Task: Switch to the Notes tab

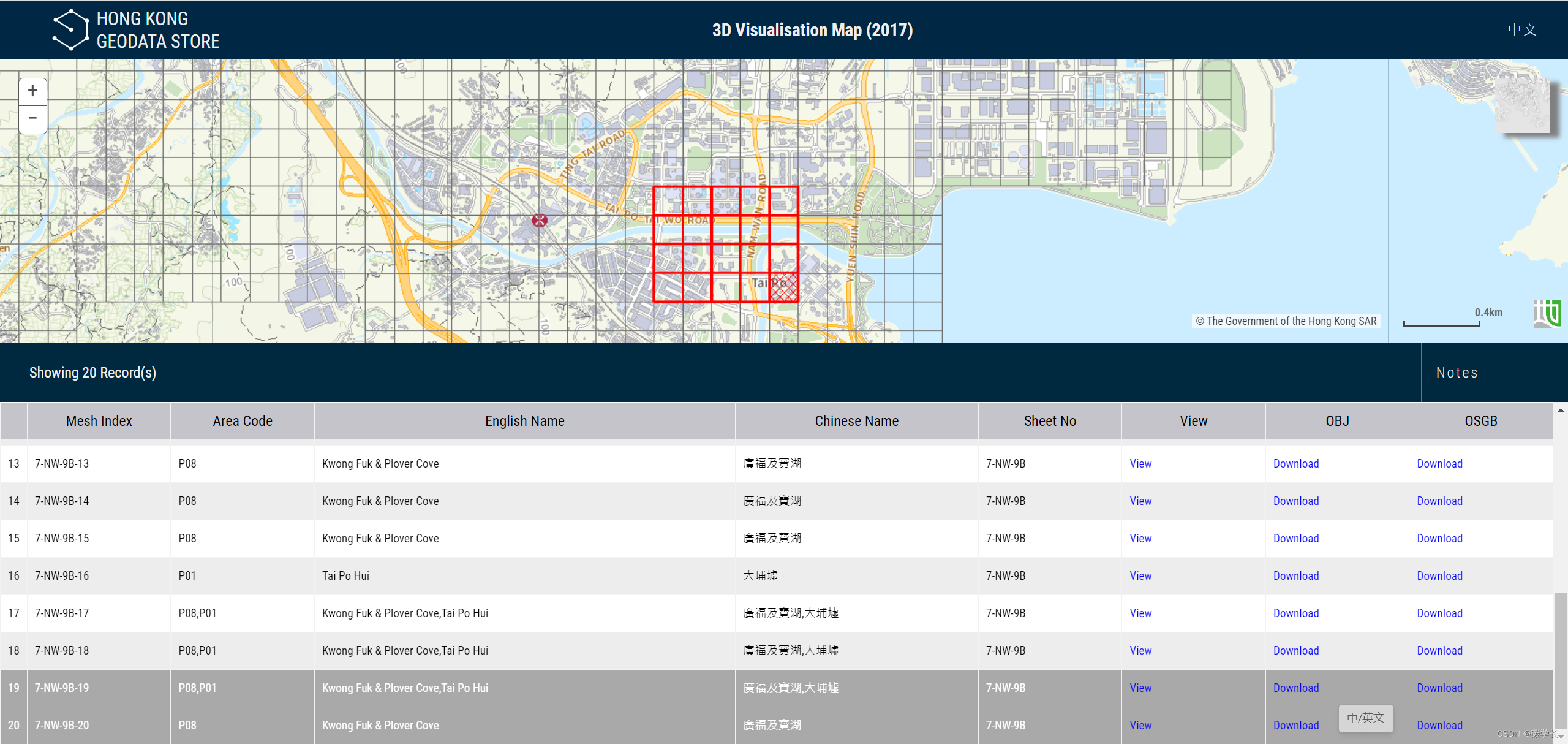Action: click(1457, 372)
